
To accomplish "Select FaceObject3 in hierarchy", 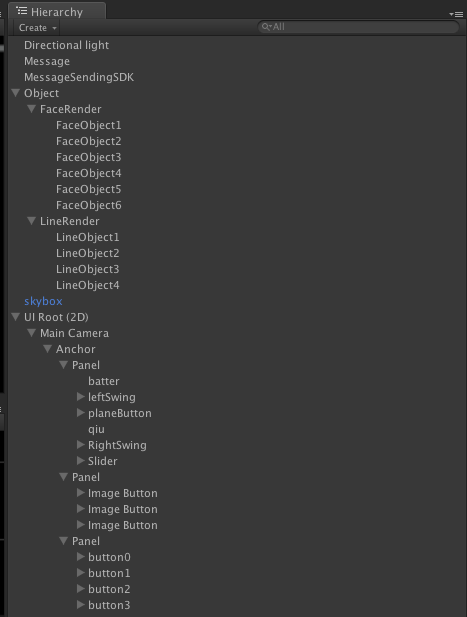I will click(89, 157).
